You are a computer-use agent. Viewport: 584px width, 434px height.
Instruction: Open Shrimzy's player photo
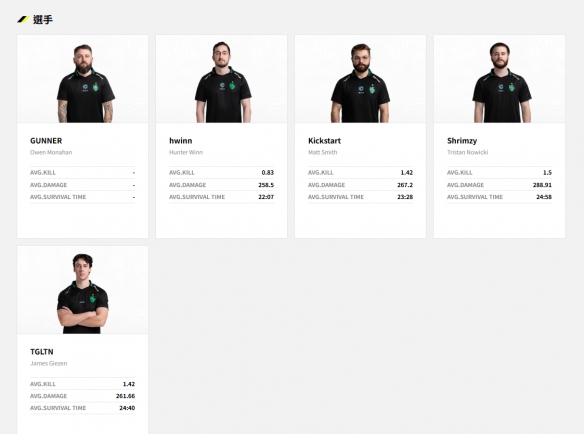(499, 79)
